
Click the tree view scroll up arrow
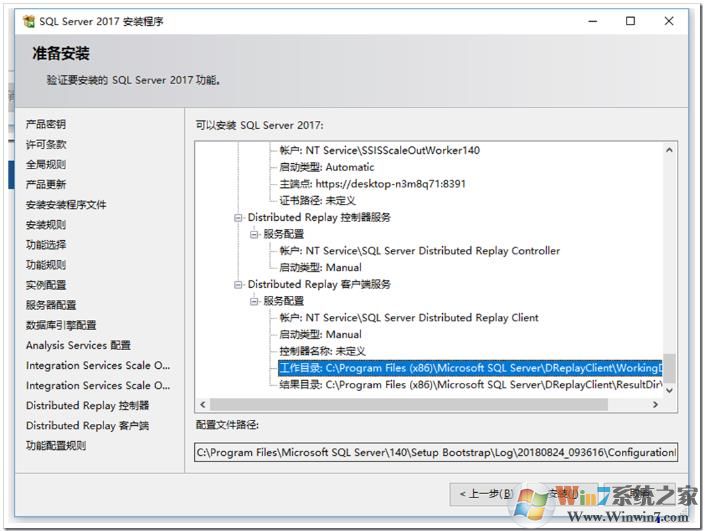[x=669, y=150]
